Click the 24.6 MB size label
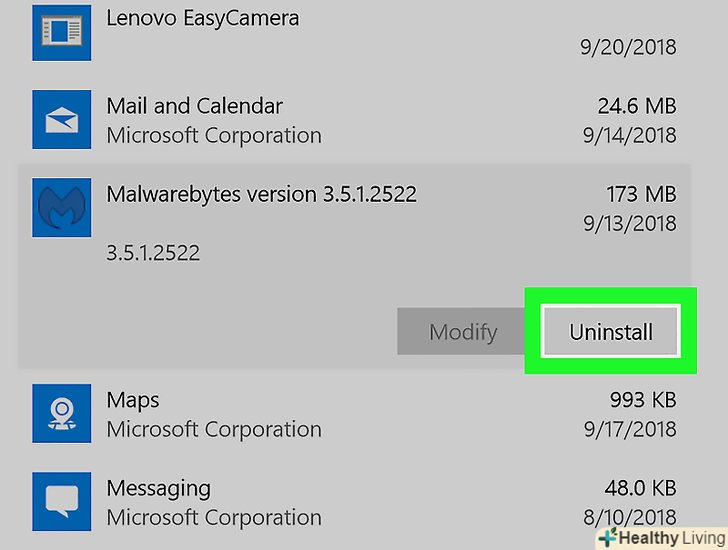 (x=634, y=106)
